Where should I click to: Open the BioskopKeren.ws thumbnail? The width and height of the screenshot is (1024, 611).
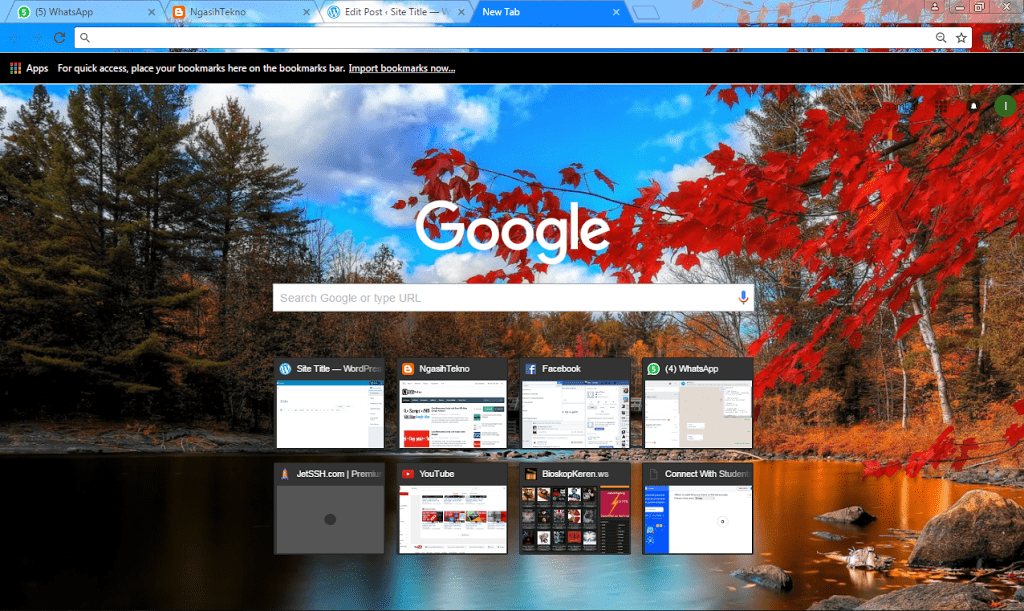point(575,509)
